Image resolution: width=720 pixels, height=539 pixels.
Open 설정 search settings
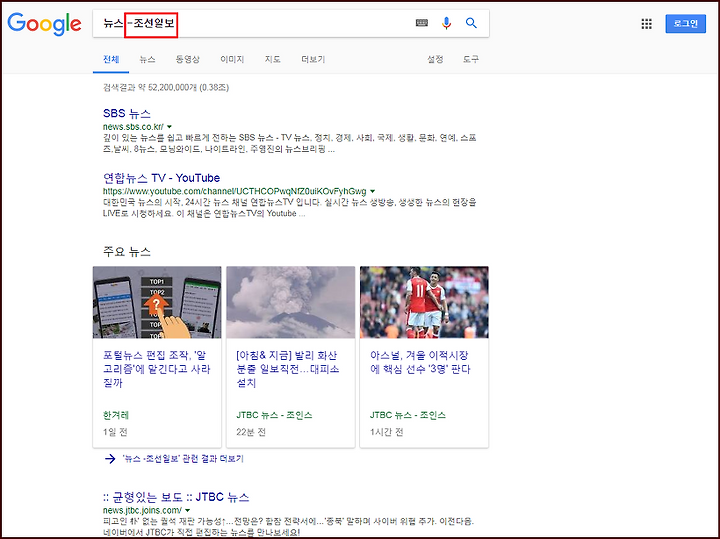click(435, 59)
